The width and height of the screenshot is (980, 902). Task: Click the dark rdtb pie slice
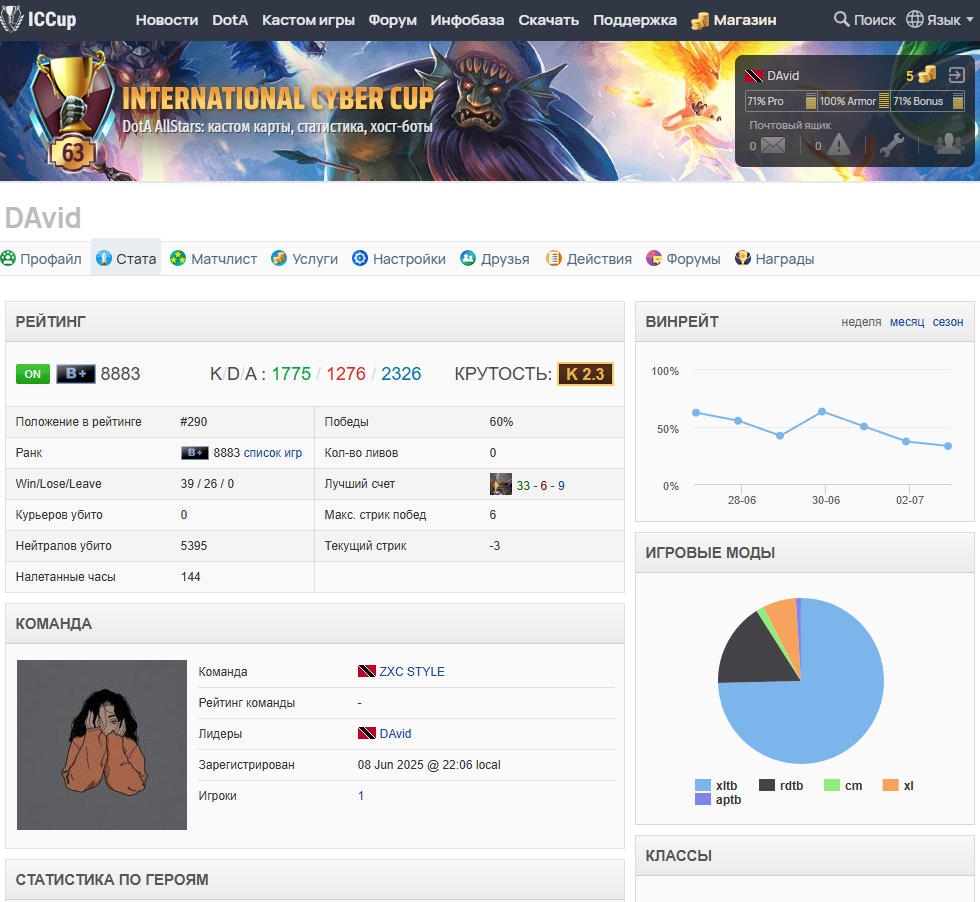(x=753, y=653)
